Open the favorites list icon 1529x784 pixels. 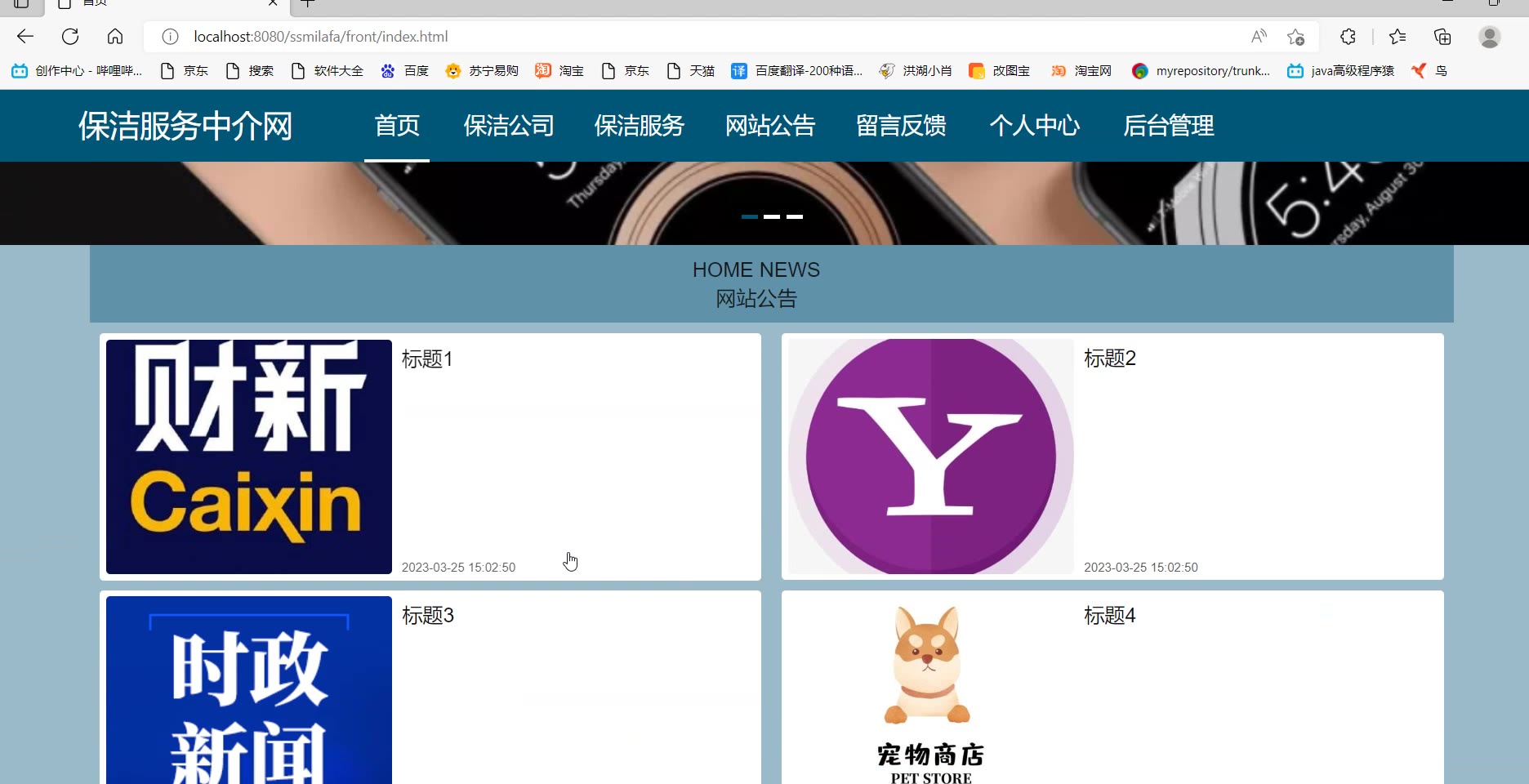pos(1397,37)
